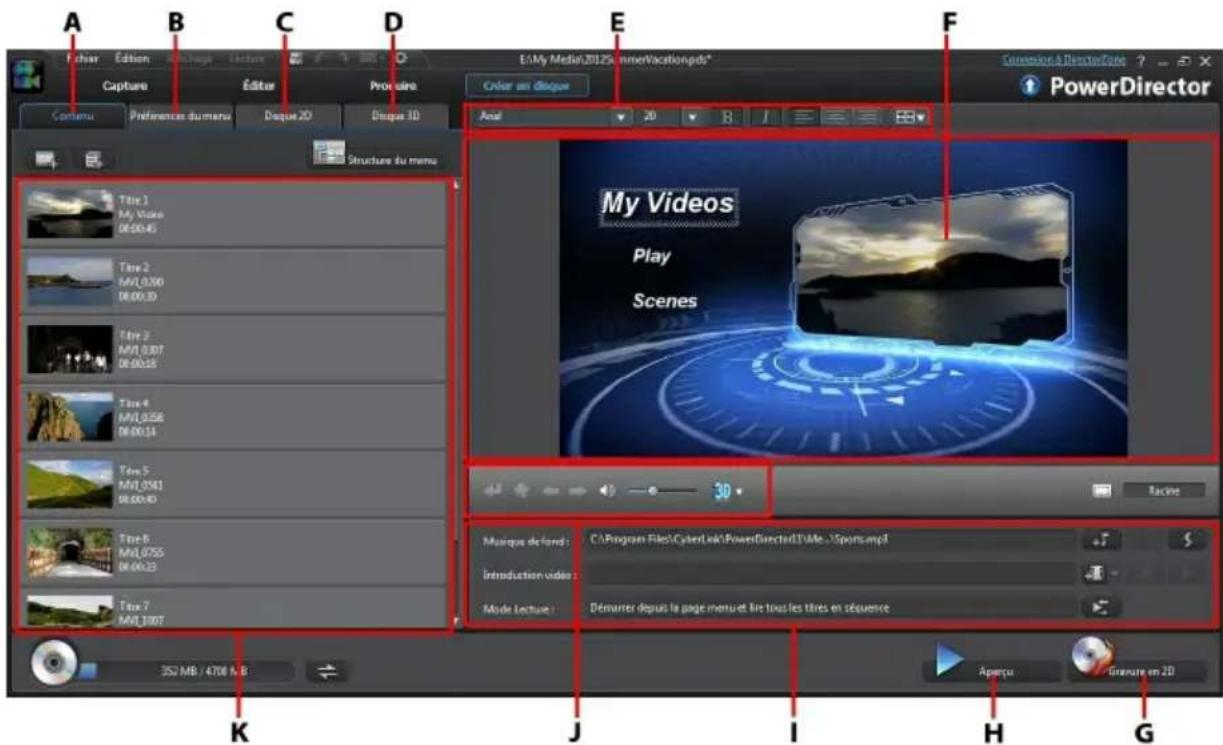Click the Aperçu preview button
The height and width of the screenshot is (745, 1223).
click(x=988, y=671)
